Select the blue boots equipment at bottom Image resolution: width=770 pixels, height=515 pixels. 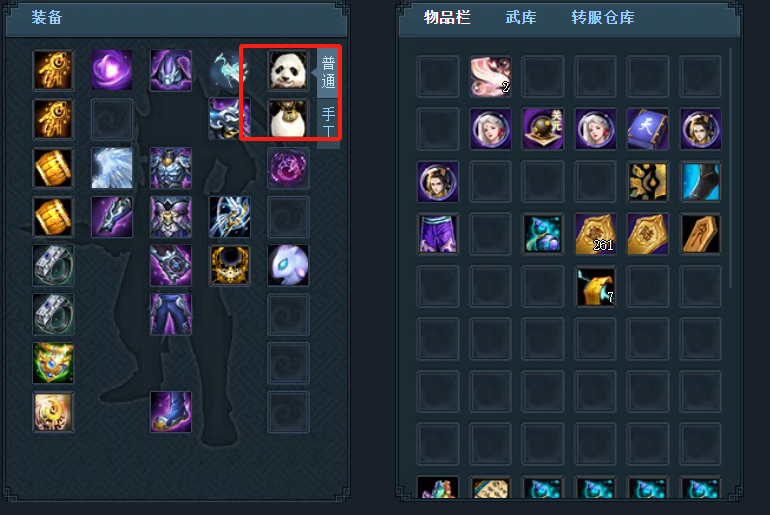(170, 411)
